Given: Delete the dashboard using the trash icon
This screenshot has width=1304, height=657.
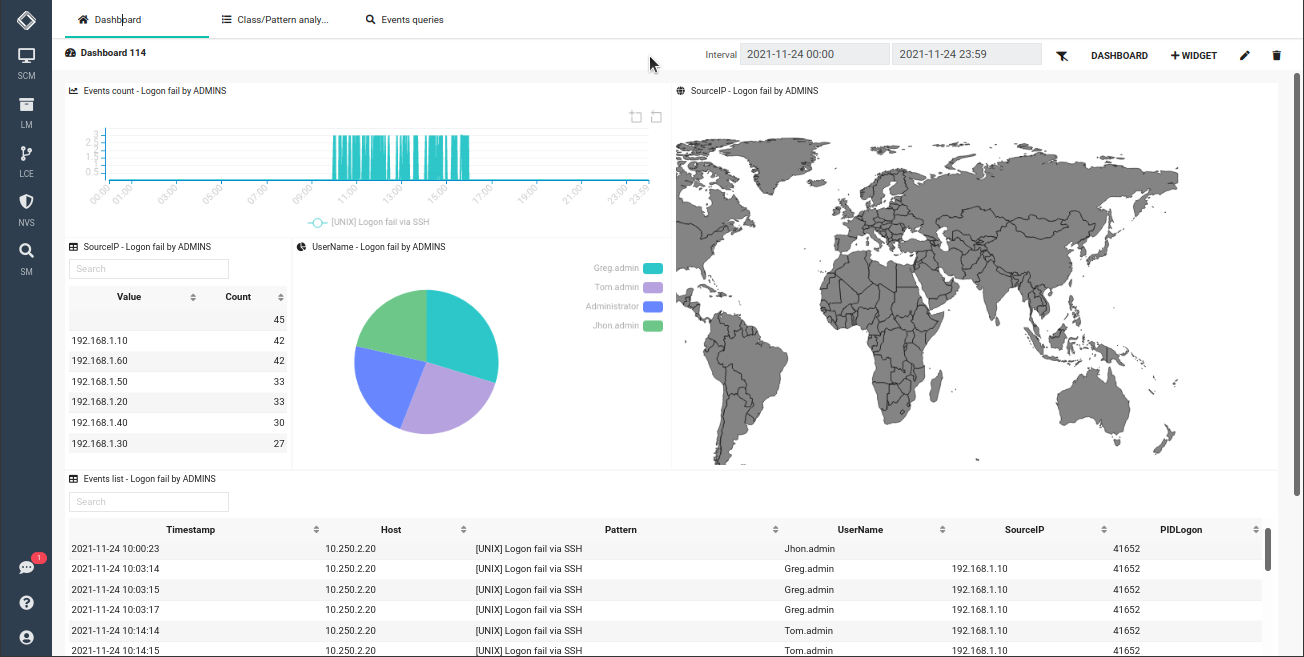Looking at the screenshot, I should click(1277, 55).
